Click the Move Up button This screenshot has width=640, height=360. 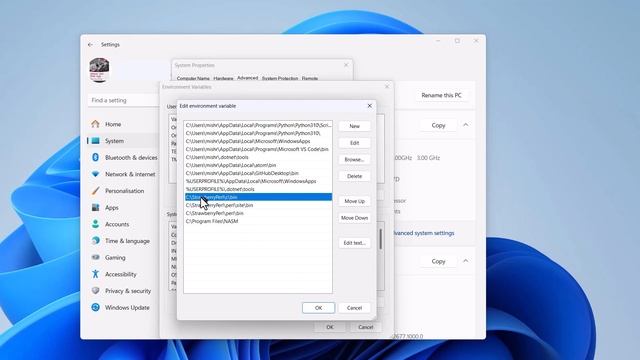tap(354, 201)
